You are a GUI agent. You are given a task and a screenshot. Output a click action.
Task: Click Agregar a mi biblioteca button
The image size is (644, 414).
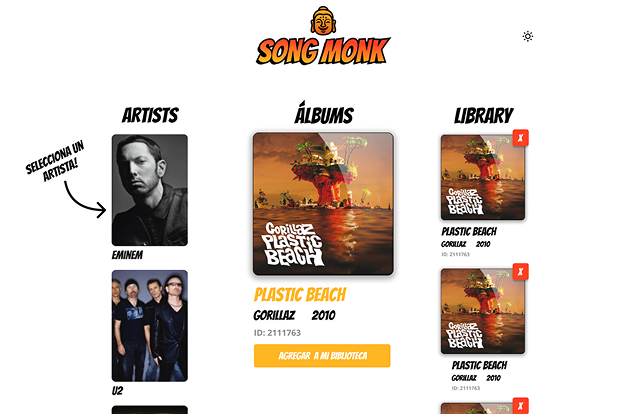click(x=322, y=356)
